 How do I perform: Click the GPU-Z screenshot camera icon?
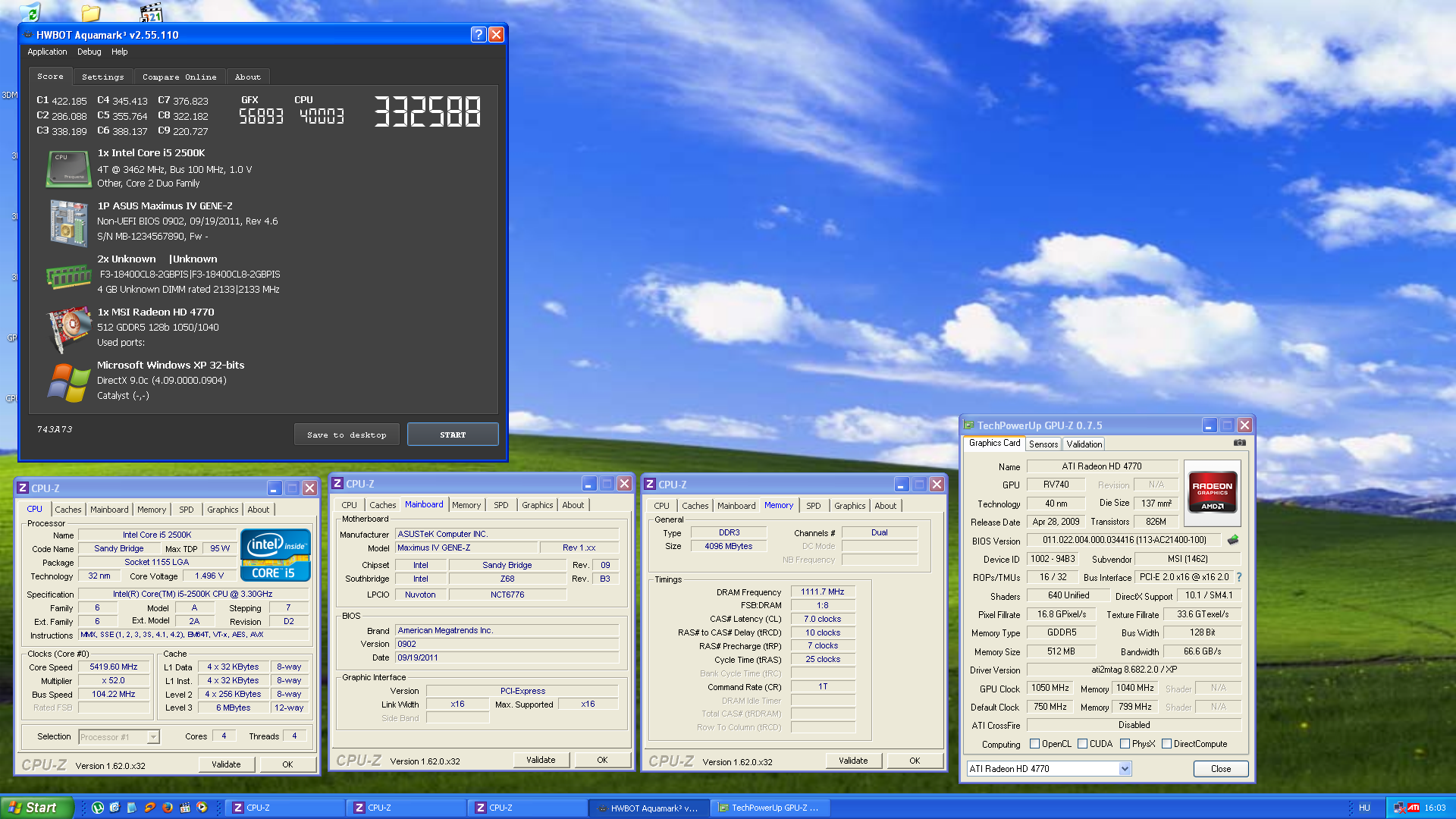point(1239,443)
